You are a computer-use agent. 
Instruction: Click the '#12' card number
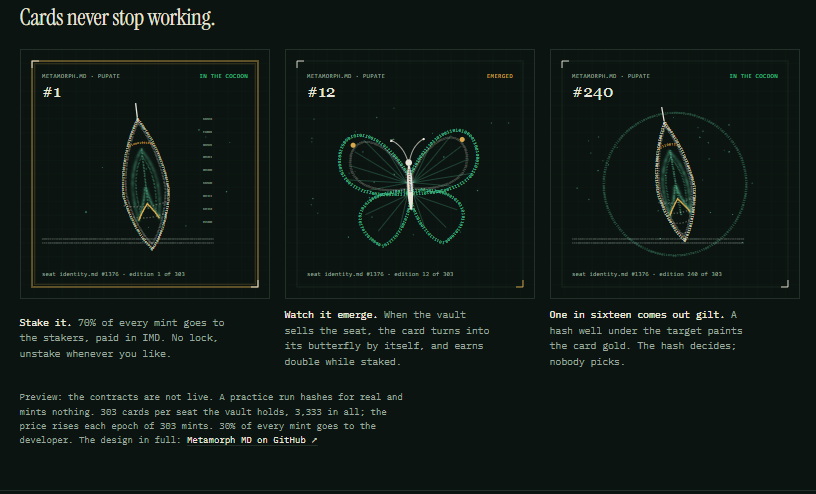[x=321, y=93]
